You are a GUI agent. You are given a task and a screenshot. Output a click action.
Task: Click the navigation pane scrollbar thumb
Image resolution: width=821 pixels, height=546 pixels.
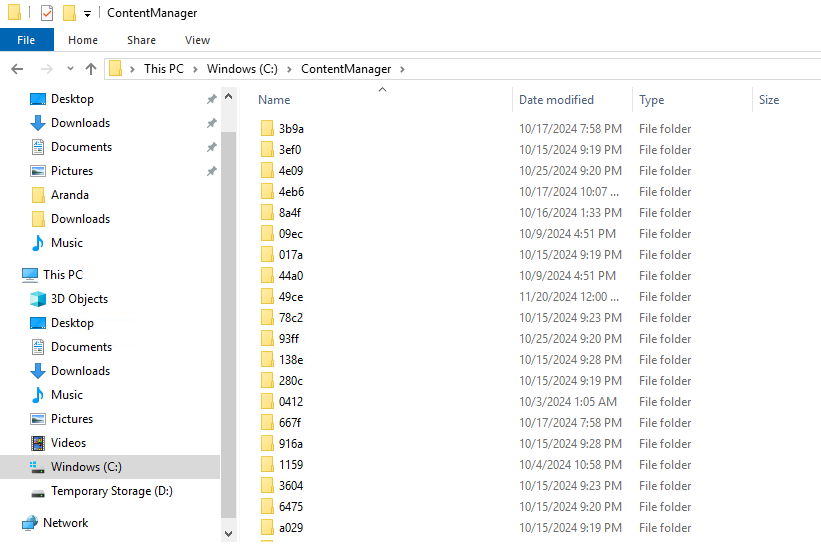228,327
